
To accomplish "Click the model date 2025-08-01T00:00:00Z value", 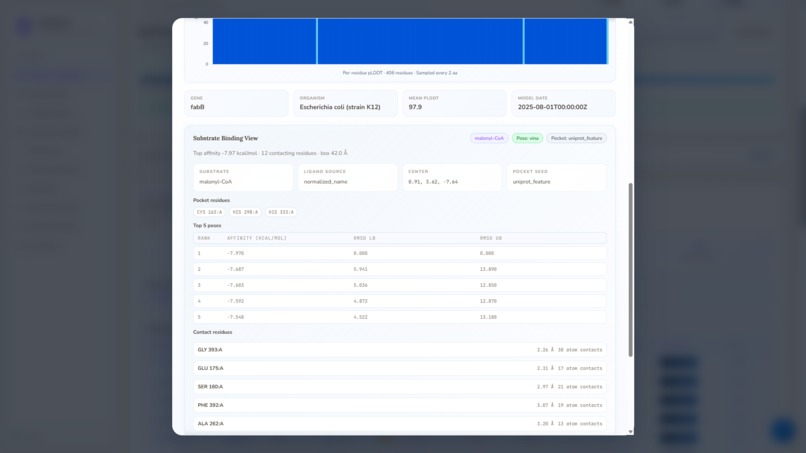I will click(x=552, y=107).
